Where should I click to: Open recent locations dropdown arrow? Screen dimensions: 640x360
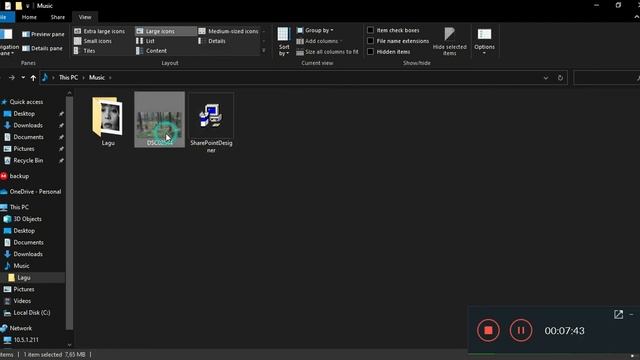pos(23,78)
